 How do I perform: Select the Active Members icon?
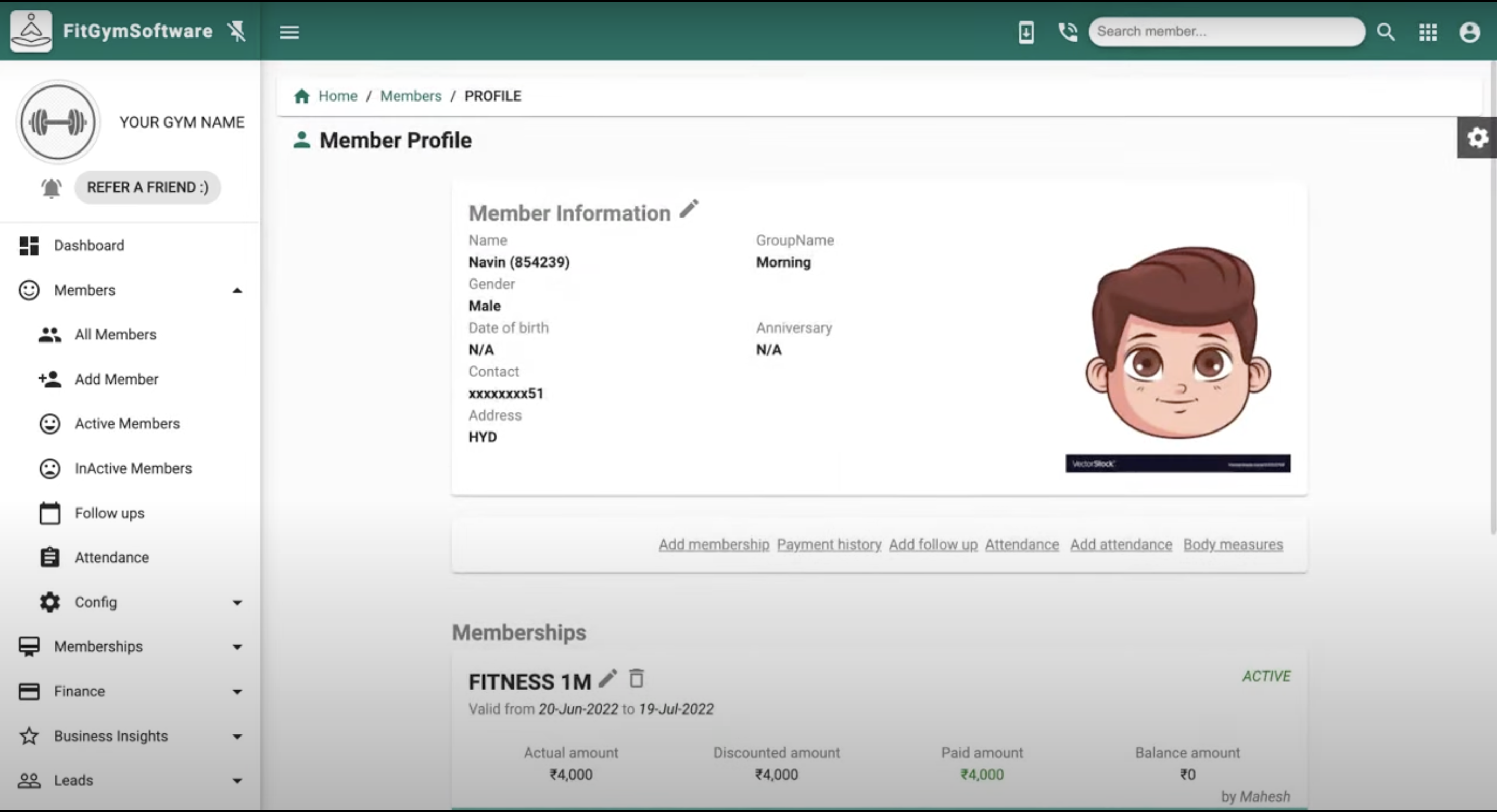(x=49, y=424)
